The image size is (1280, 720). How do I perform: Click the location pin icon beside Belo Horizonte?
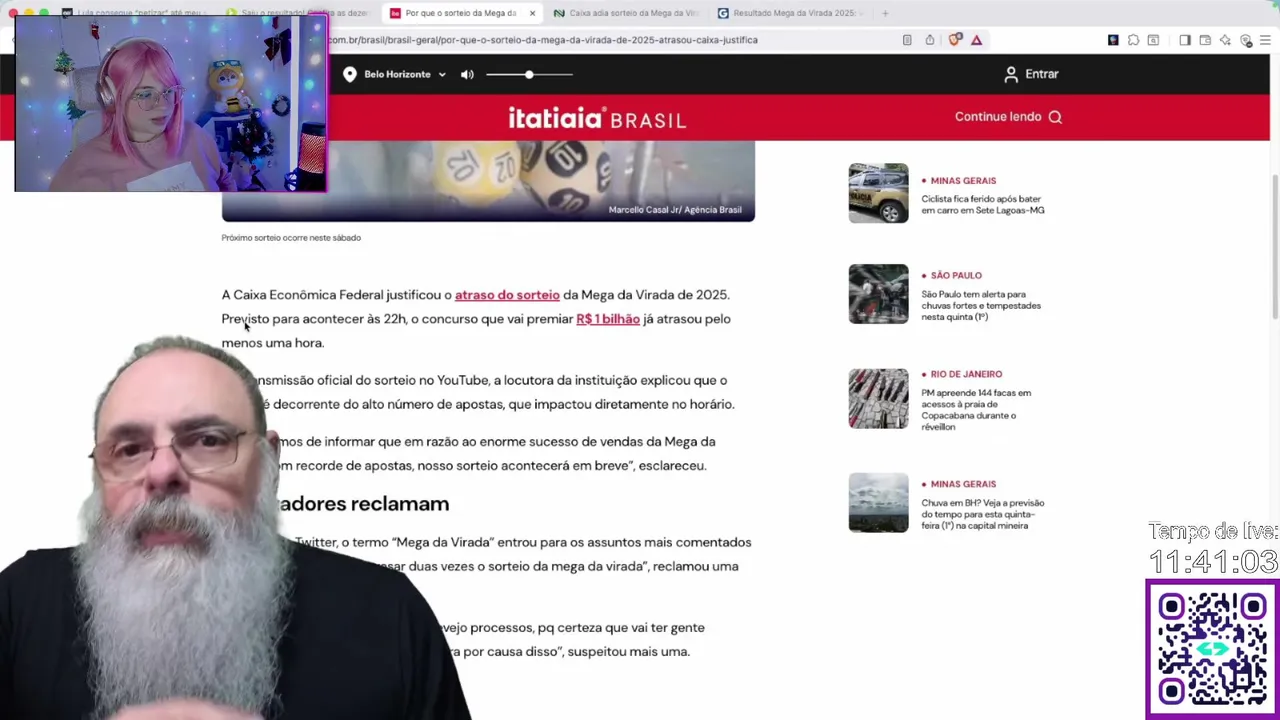tap(350, 74)
